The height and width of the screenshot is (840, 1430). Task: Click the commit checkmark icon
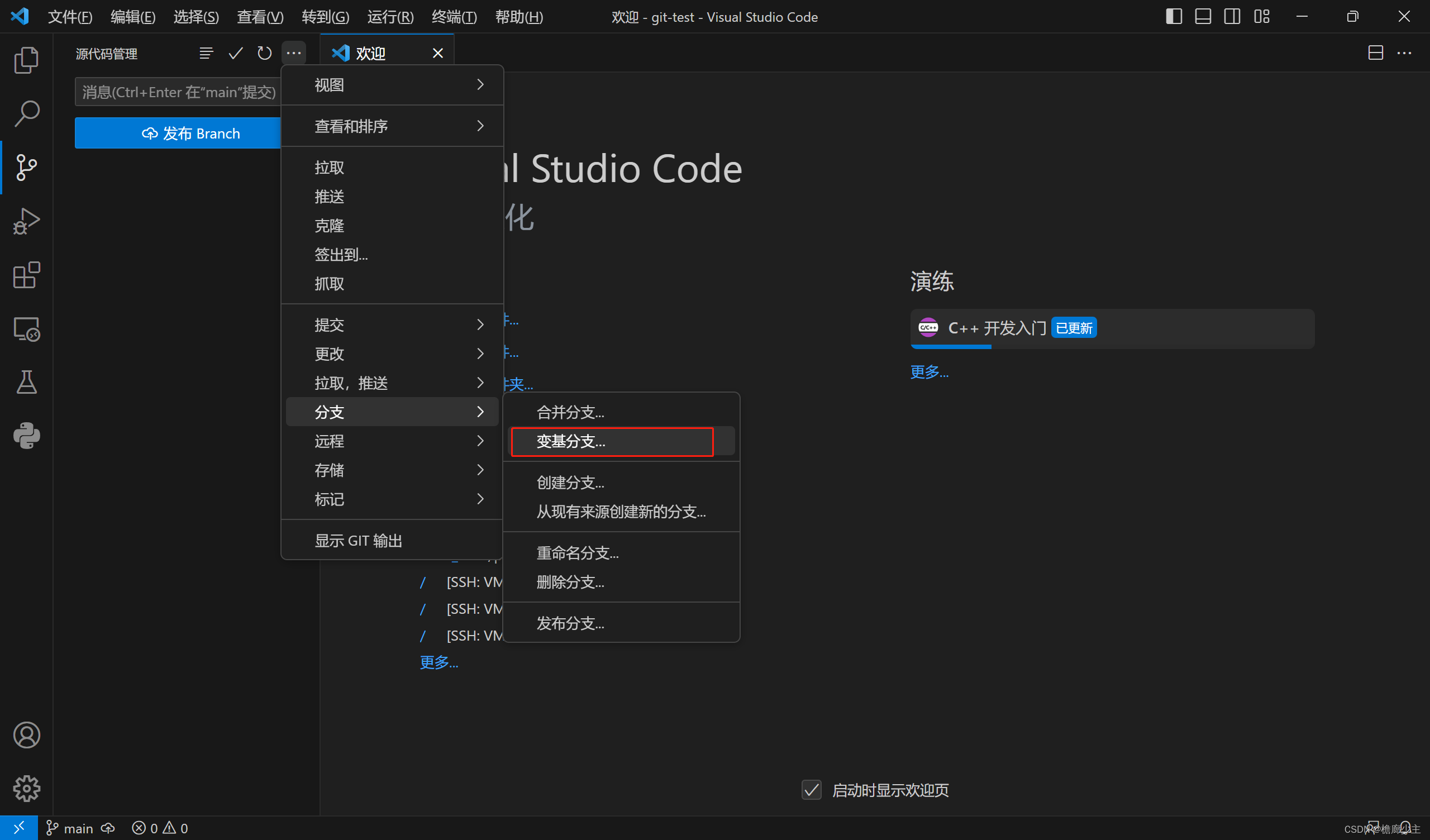point(236,54)
